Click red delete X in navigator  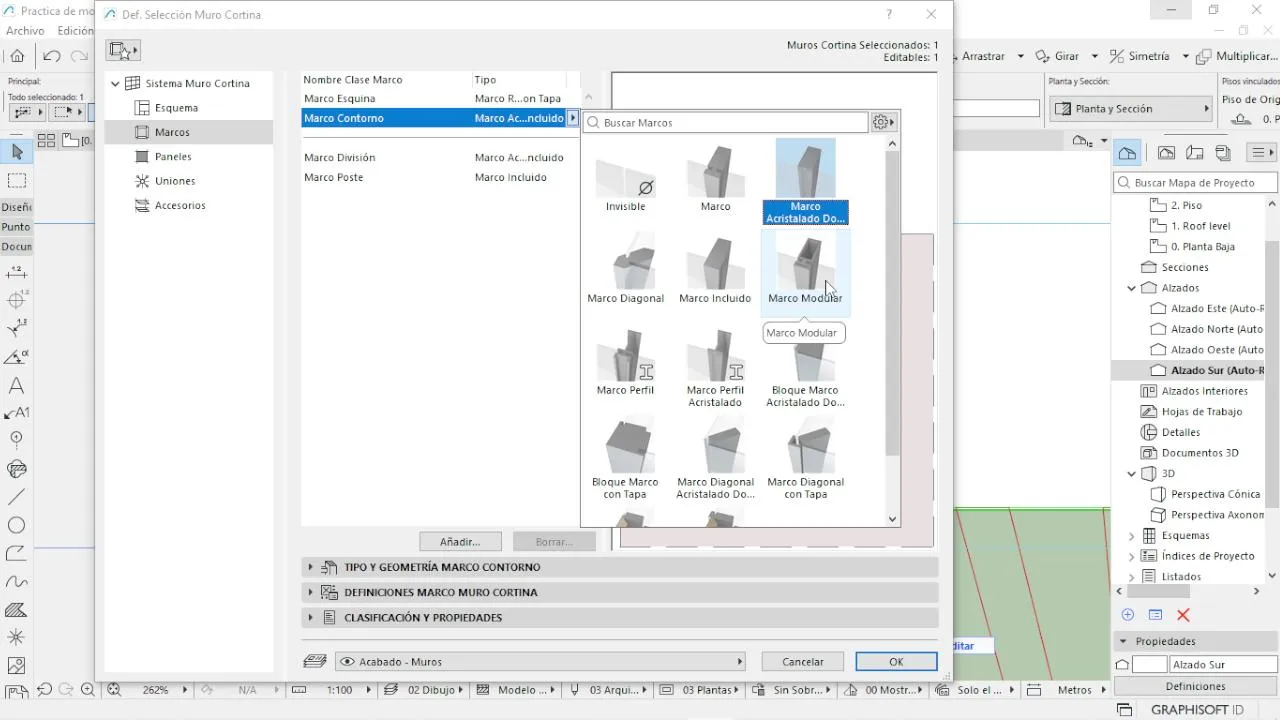click(x=1183, y=615)
